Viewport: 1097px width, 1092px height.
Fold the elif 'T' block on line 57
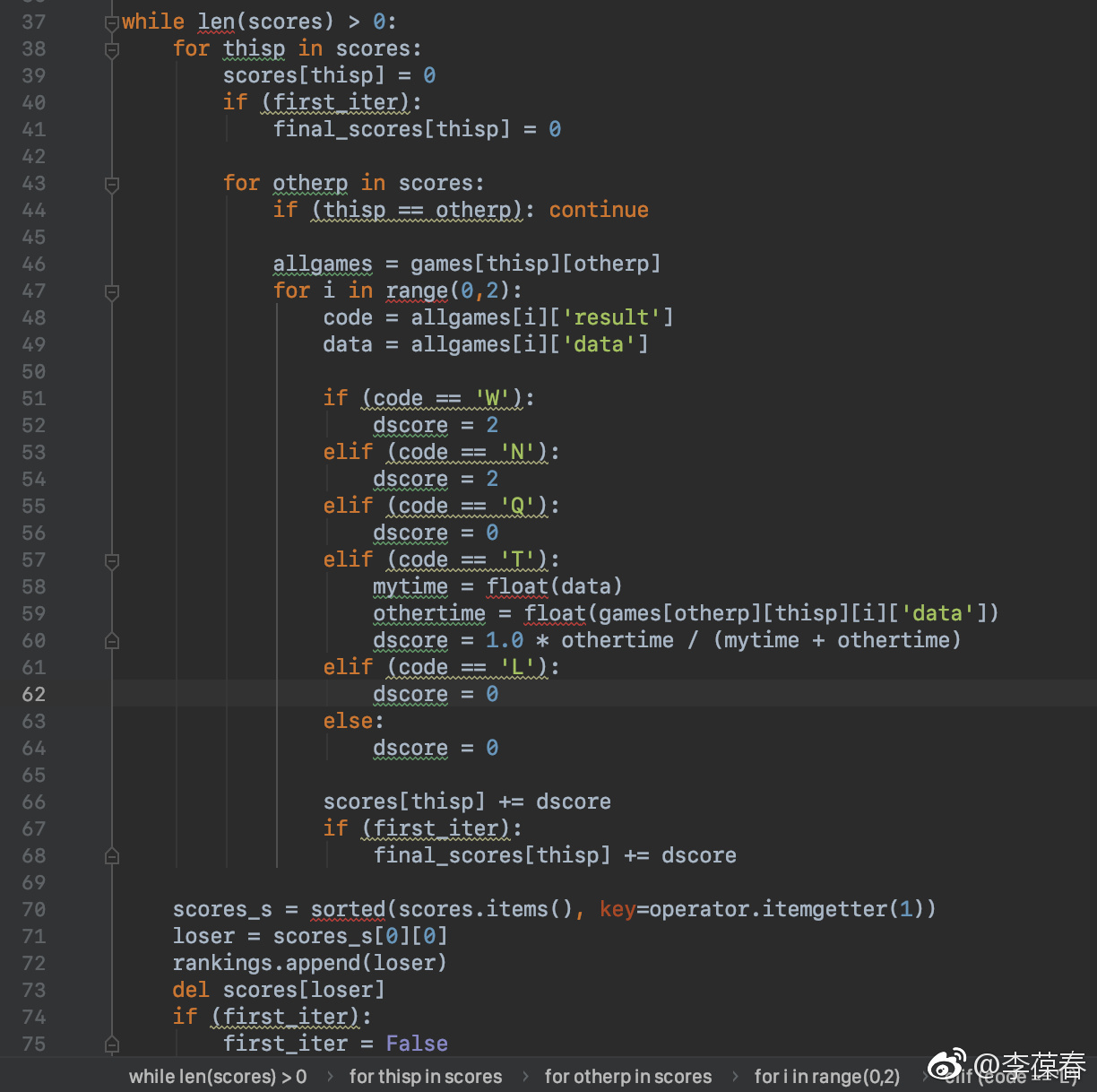[x=112, y=561]
